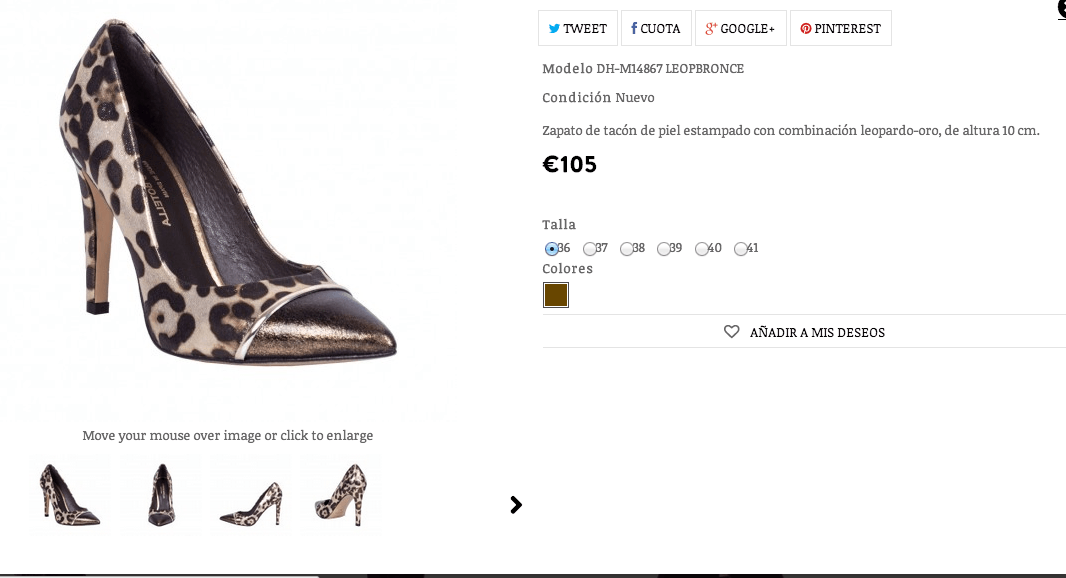Click the Google+ share icon
1066x578 pixels.
(x=710, y=29)
